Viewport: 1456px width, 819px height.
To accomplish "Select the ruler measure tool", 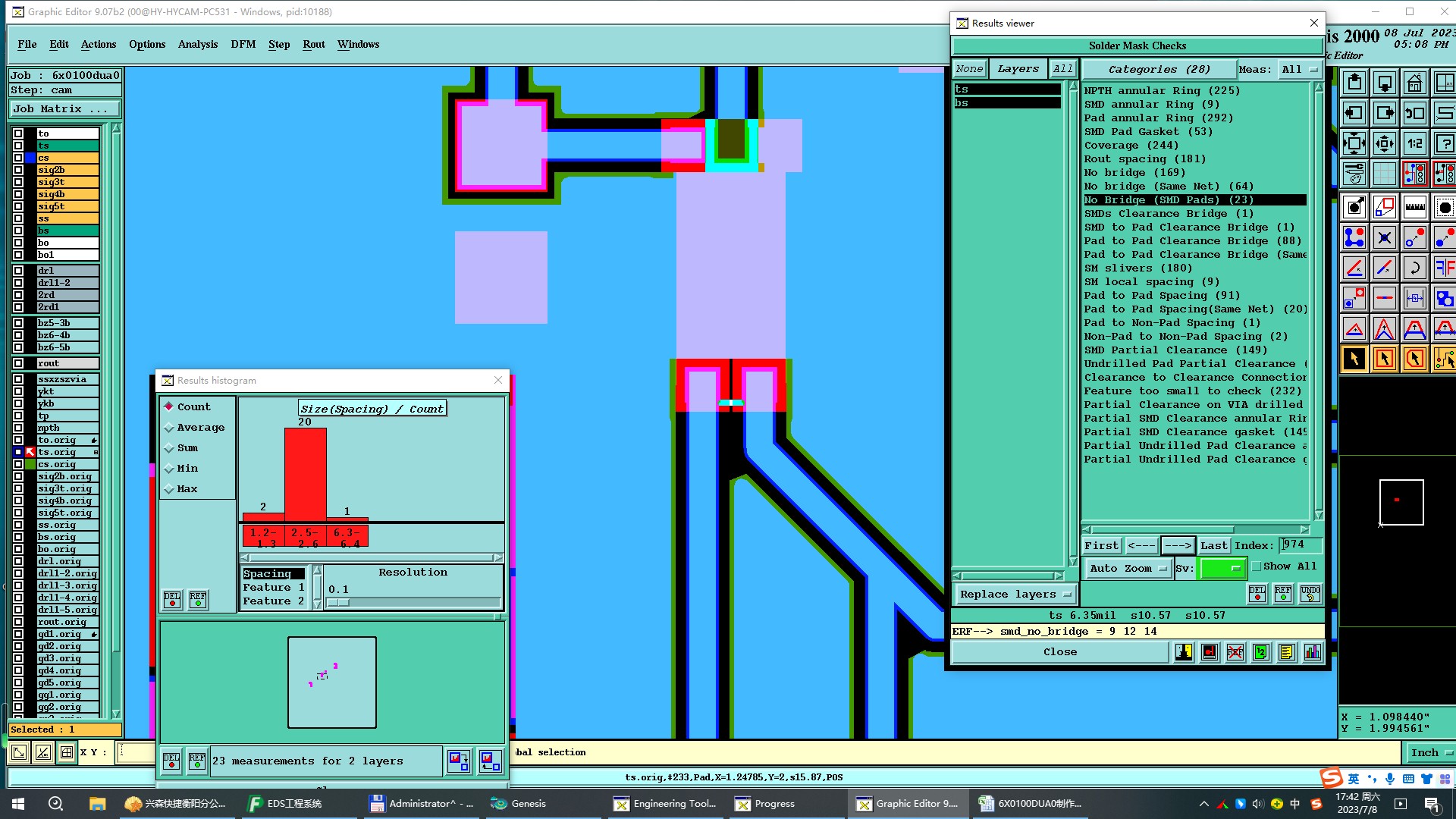I will pyautogui.click(x=1414, y=206).
